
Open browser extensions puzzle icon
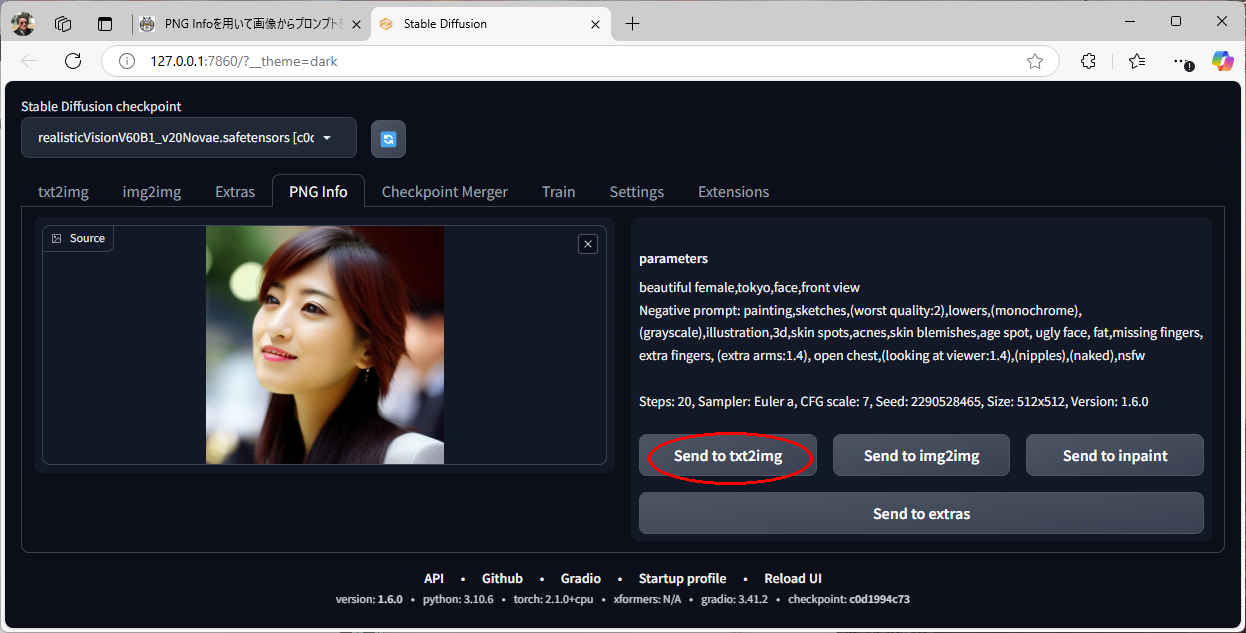point(1089,61)
